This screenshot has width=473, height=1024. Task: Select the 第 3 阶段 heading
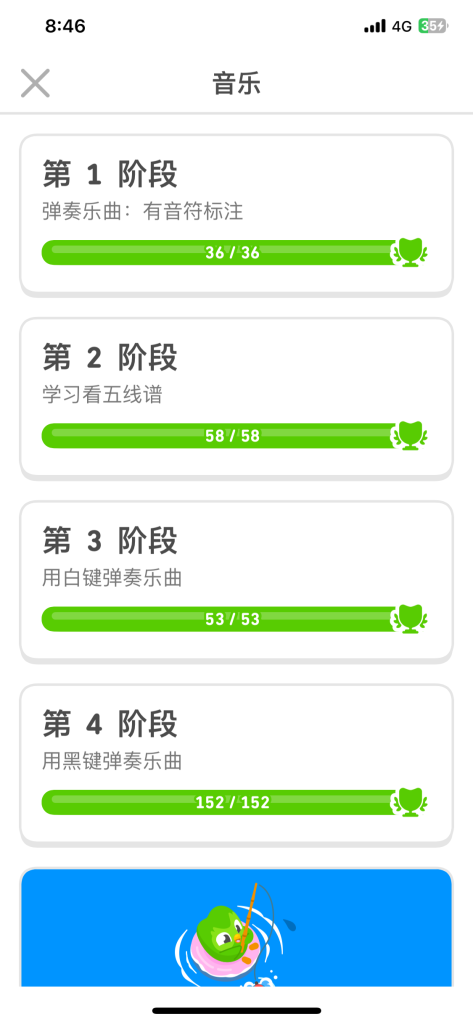[110, 542]
